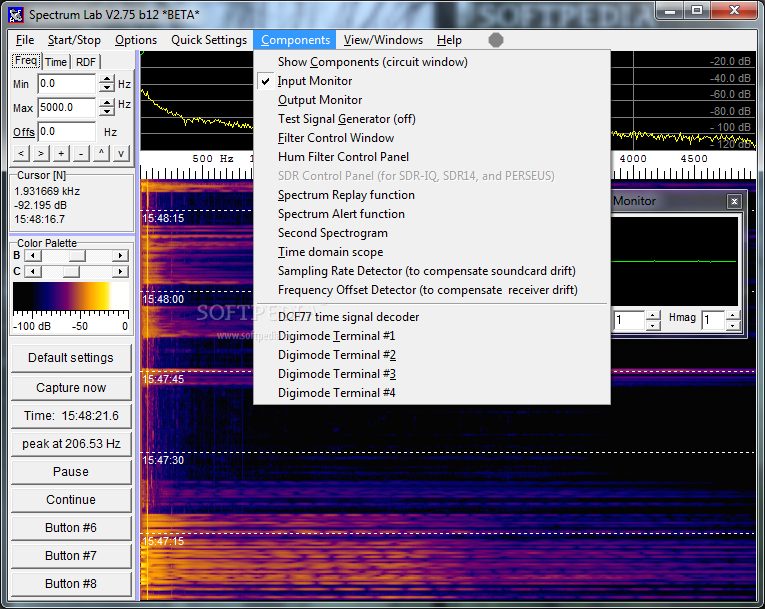Image resolution: width=765 pixels, height=609 pixels.
Task: Switch to the RDF tab
Action: pos(86,62)
